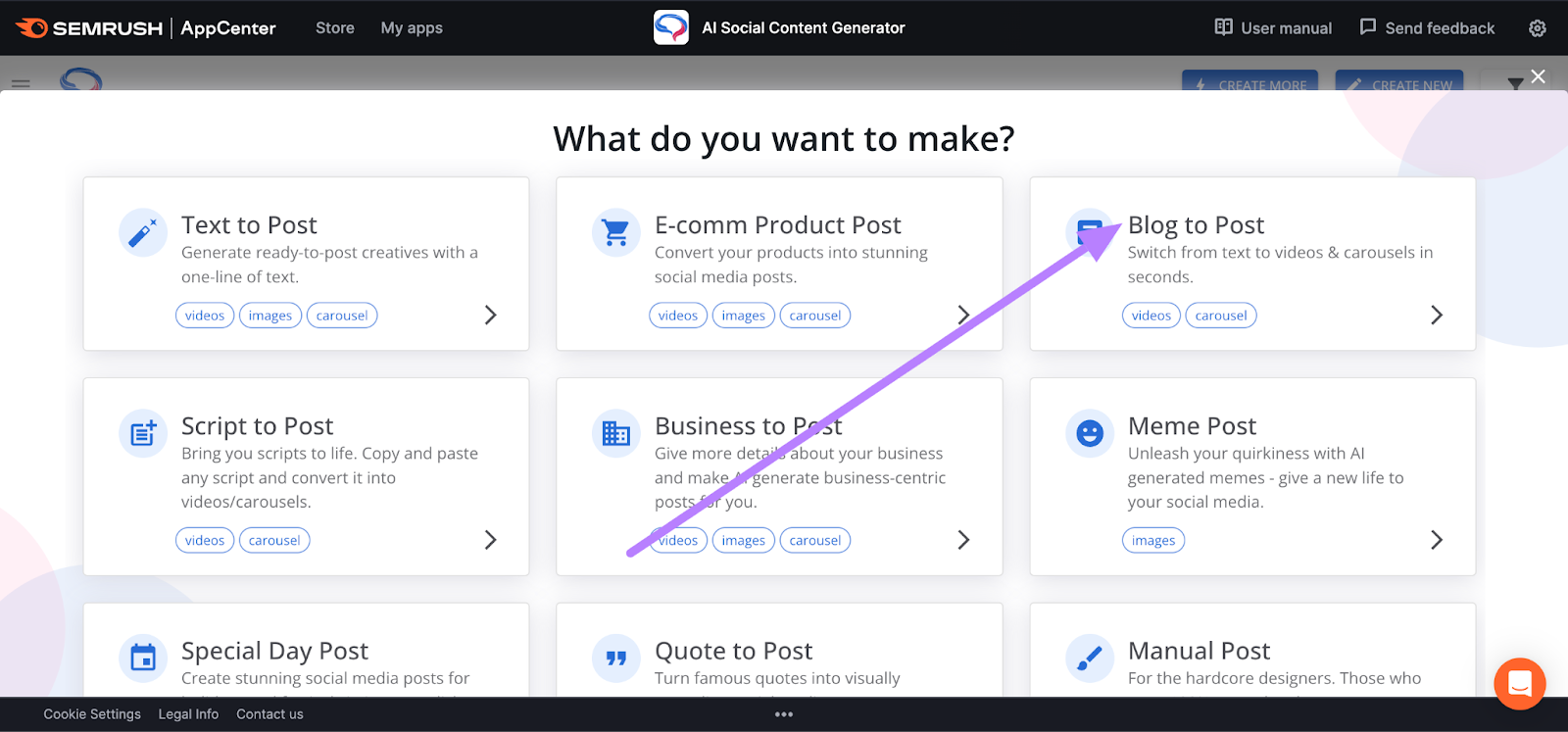Click the Quote to Post quotation icon

(x=616, y=658)
